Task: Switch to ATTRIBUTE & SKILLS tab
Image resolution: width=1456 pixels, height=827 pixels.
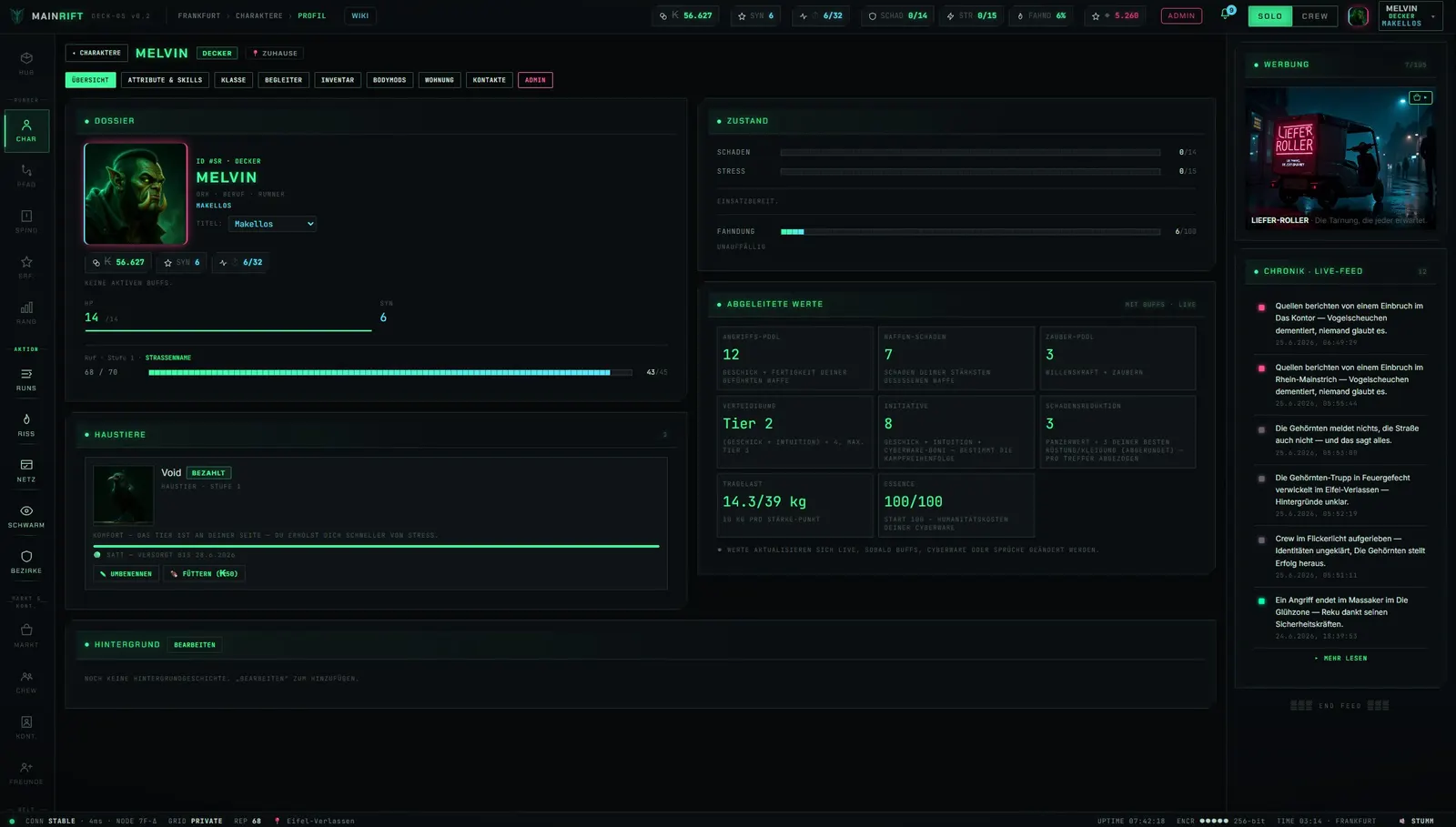Action: point(165,80)
